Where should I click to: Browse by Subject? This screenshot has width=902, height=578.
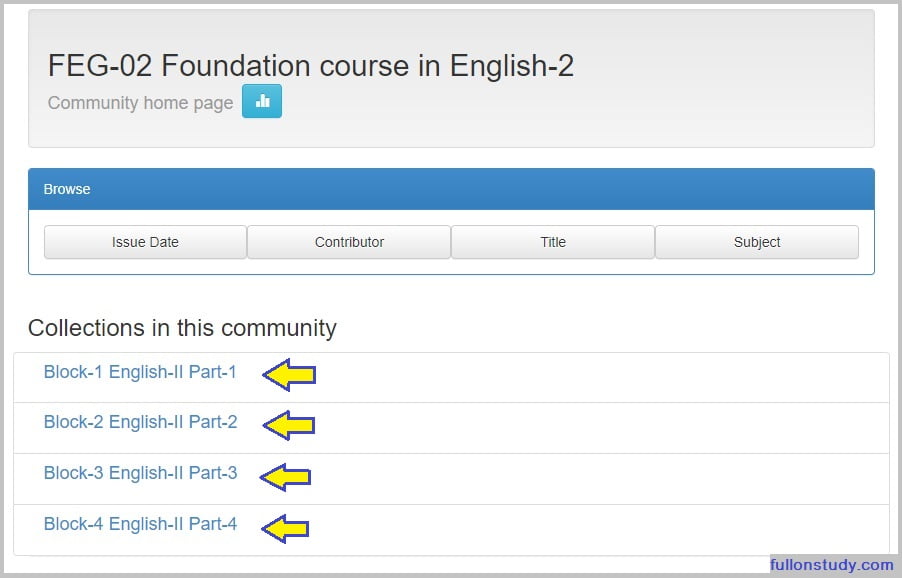(757, 242)
